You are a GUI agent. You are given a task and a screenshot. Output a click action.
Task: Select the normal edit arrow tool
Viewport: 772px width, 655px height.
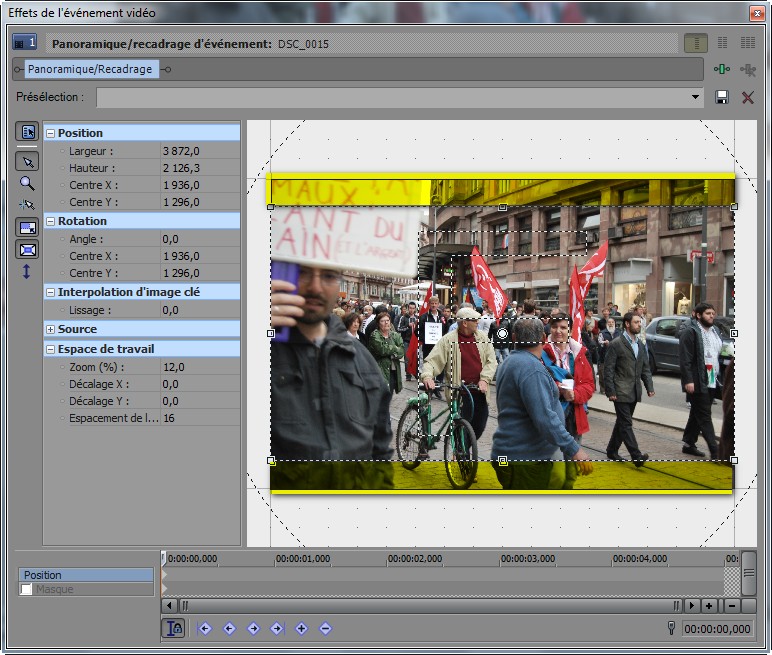(x=27, y=161)
